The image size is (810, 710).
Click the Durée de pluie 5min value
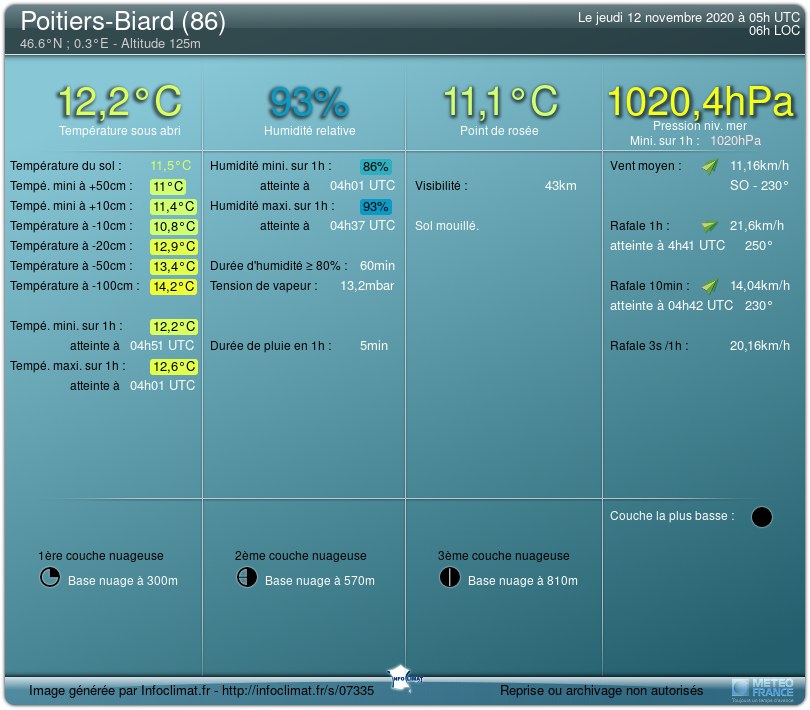click(x=374, y=346)
